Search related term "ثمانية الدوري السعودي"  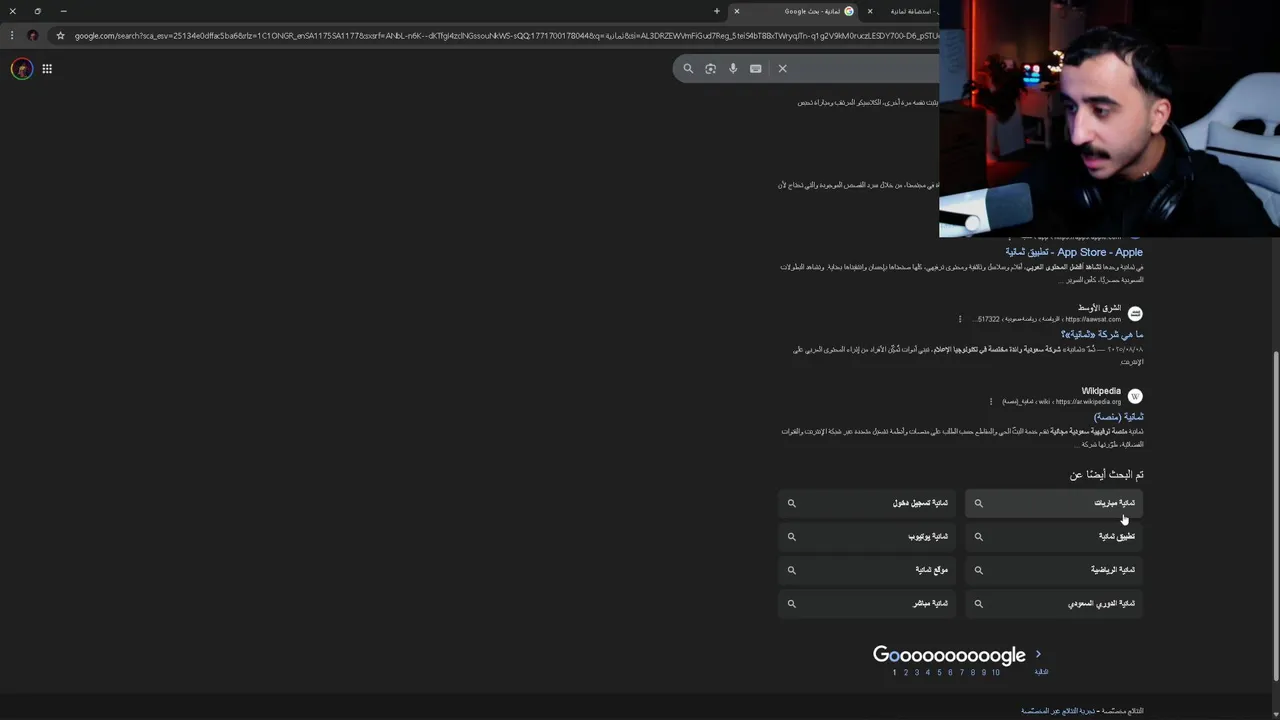tap(1054, 603)
